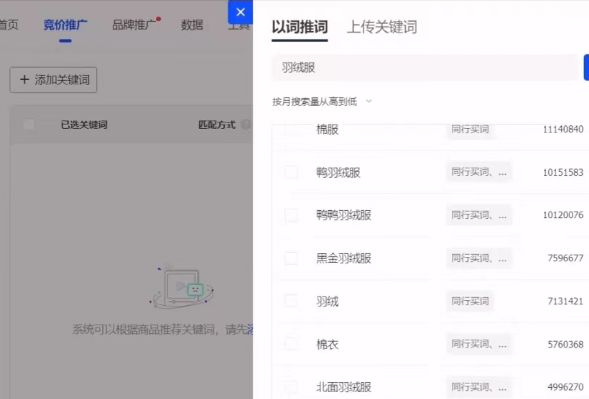Open the 按月搜索量从高到低 sort dropdown
This screenshot has width=589, height=399.
click(322, 101)
